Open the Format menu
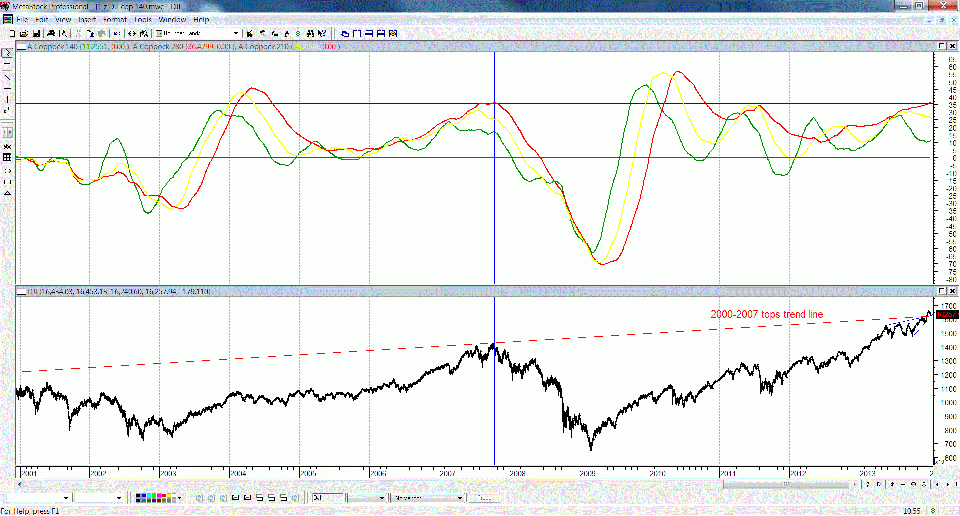Image resolution: width=960 pixels, height=516 pixels. tap(114, 20)
